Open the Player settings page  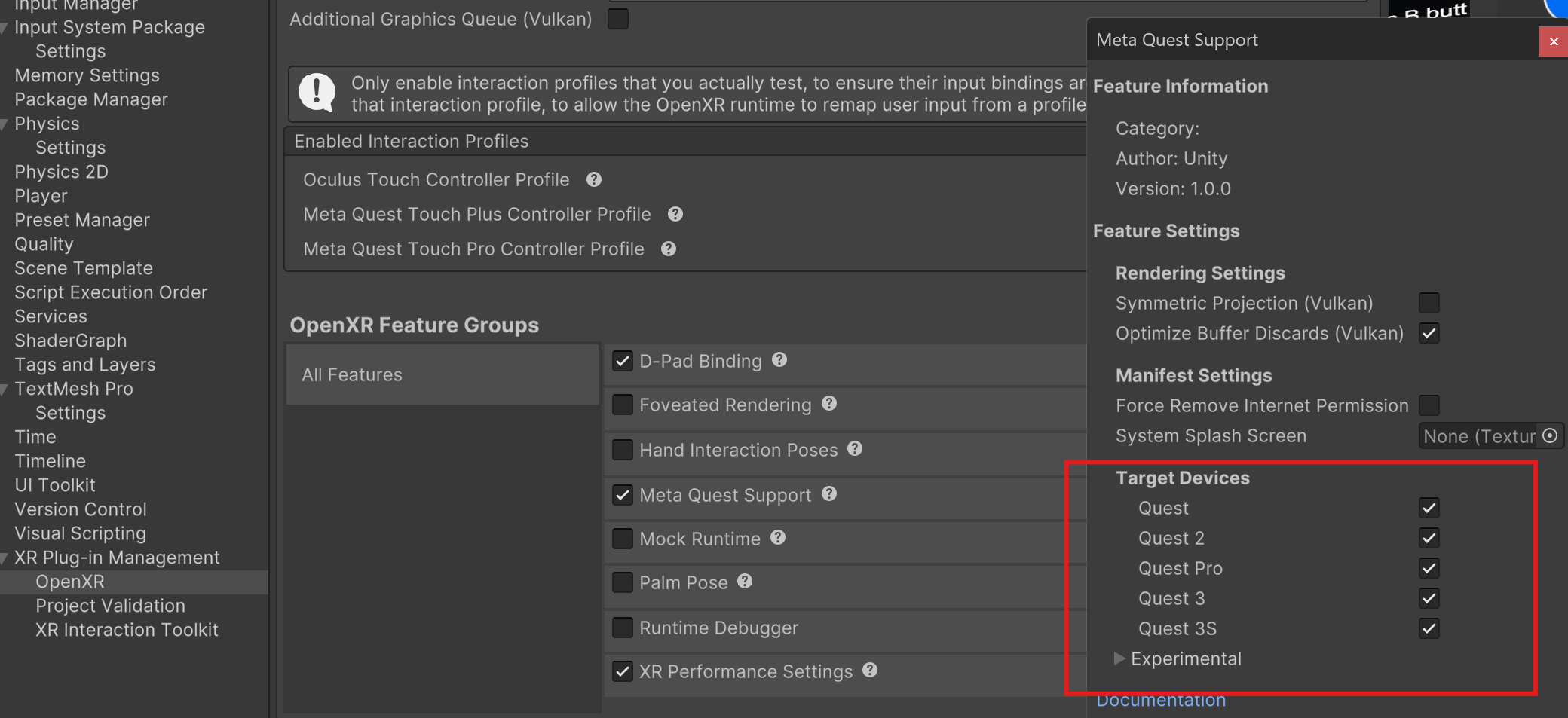point(41,196)
